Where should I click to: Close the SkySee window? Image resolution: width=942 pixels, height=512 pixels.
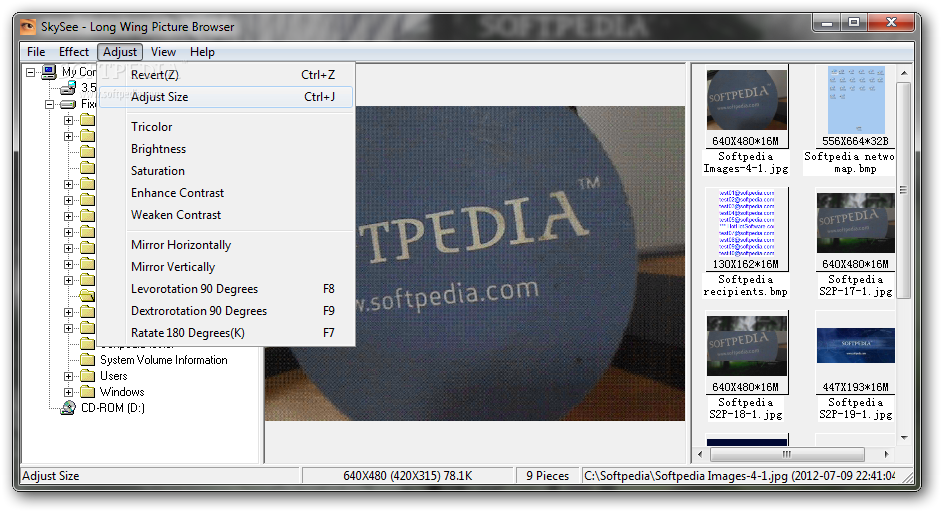point(891,23)
